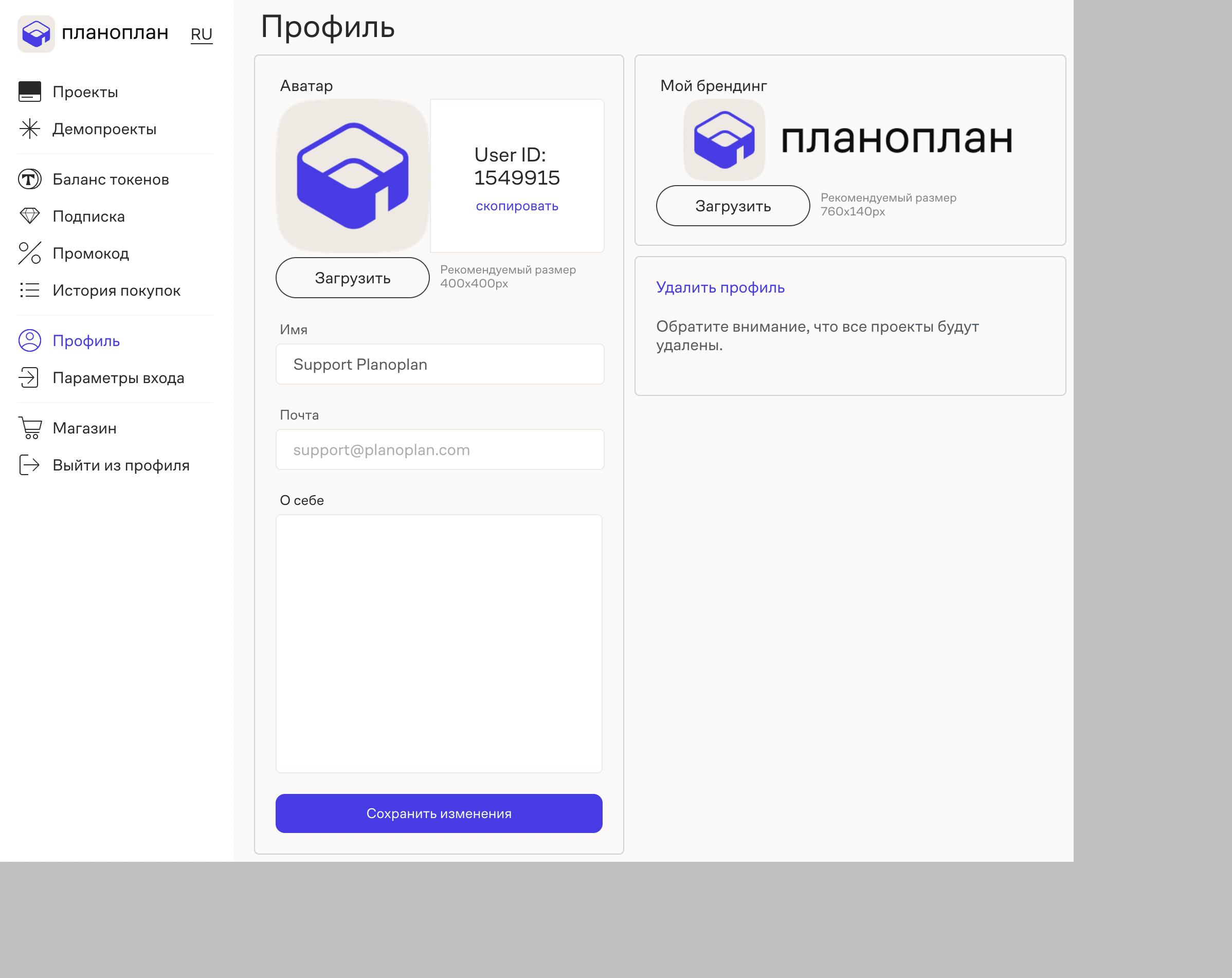Click the 'планоплан' text in sidebar header
Screen dimensions: 1232x978
pos(115,32)
